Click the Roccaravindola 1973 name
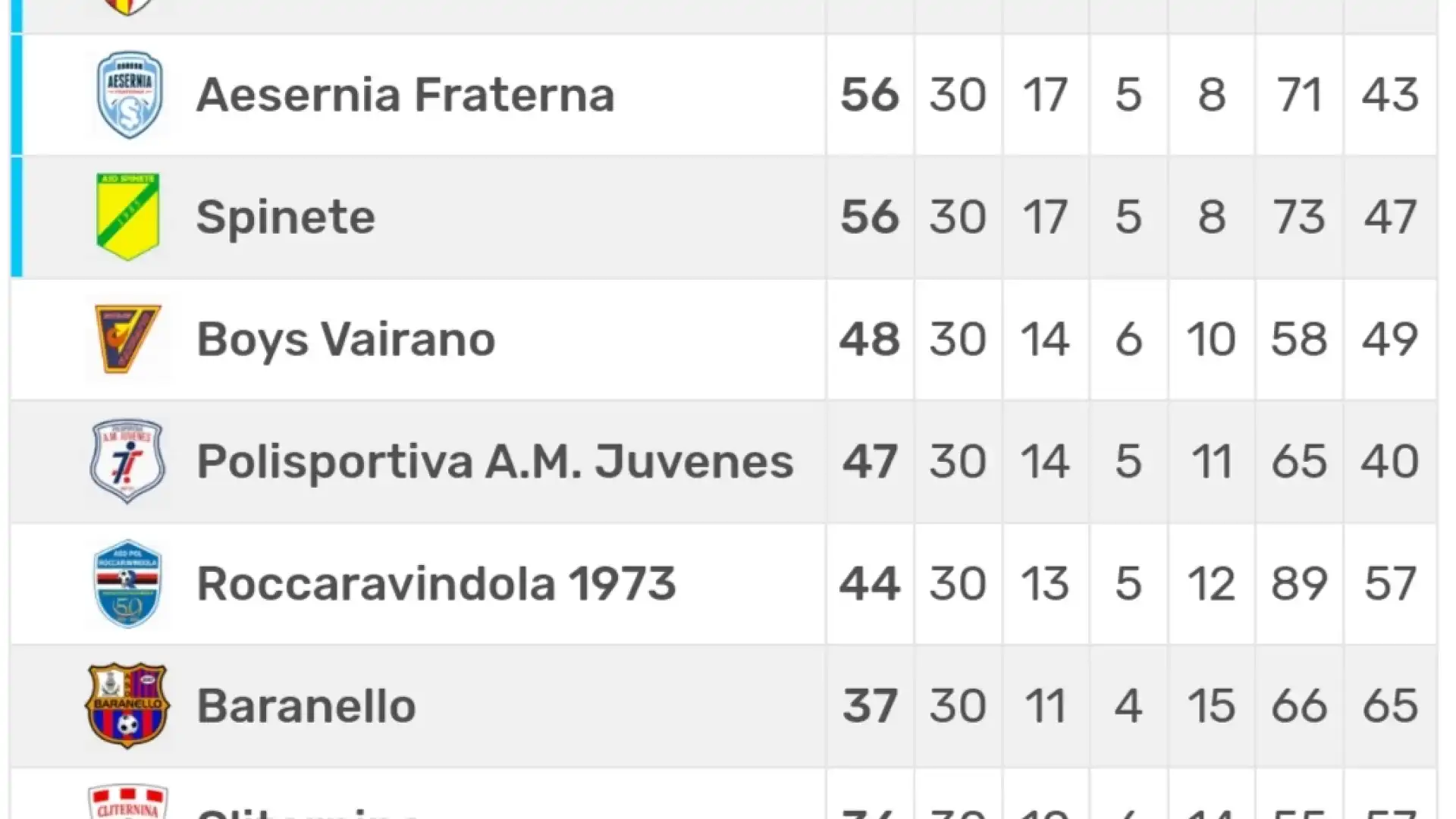The height and width of the screenshot is (819, 1456). pos(436,584)
